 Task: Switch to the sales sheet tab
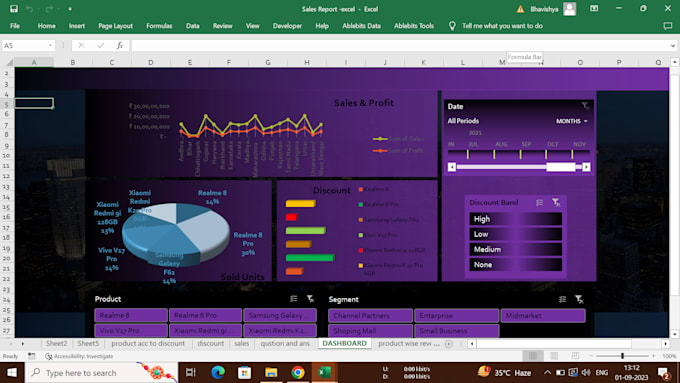(242, 344)
